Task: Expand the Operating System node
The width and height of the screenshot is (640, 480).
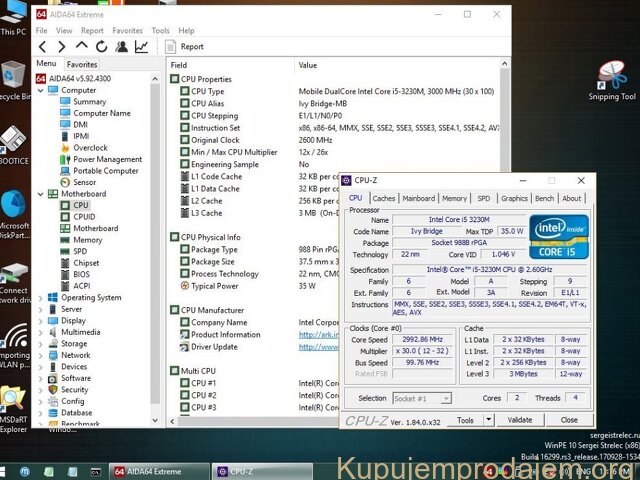Action: coord(40,297)
